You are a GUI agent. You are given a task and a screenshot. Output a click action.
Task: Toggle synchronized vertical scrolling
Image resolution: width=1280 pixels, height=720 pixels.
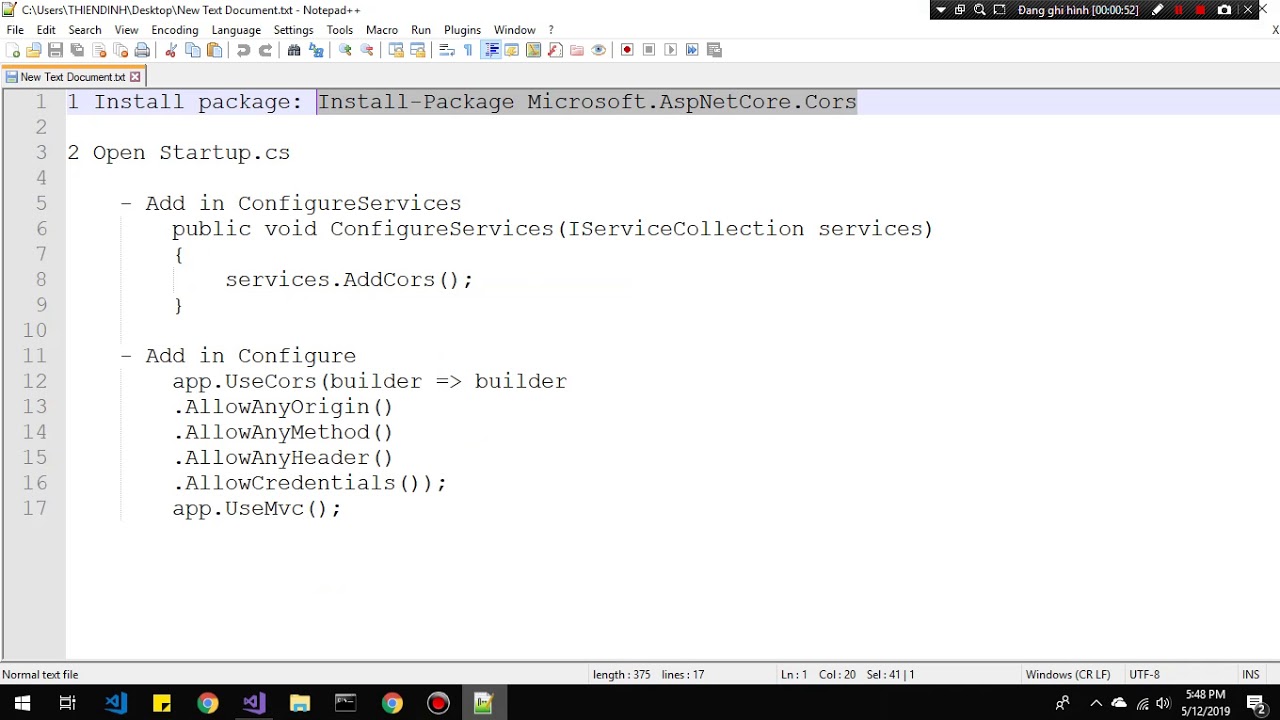click(396, 50)
